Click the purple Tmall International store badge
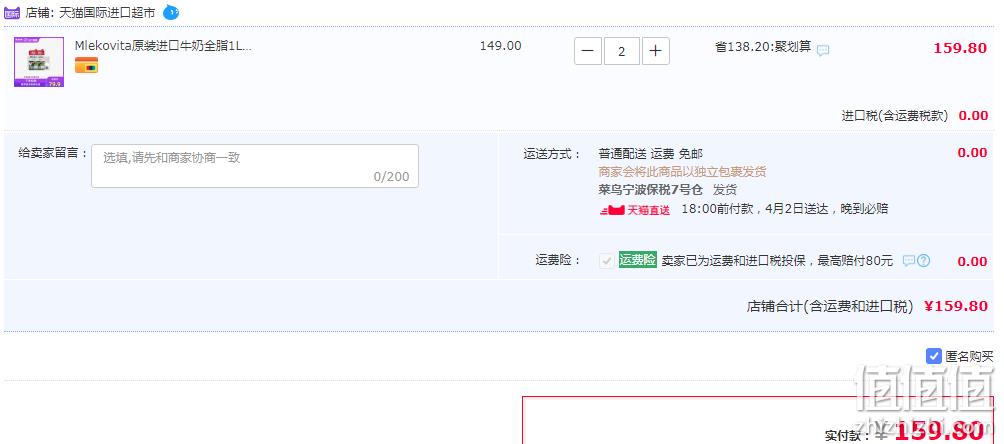Image resolution: width=1004 pixels, height=444 pixels. click(x=12, y=12)
